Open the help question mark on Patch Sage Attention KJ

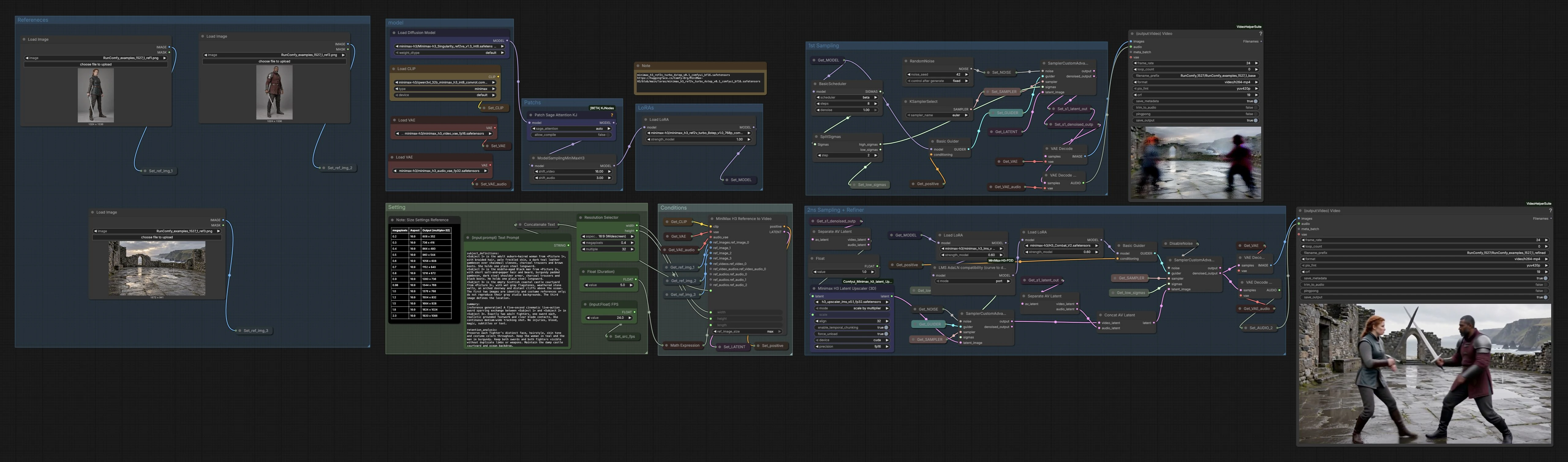tap(612, 115)
